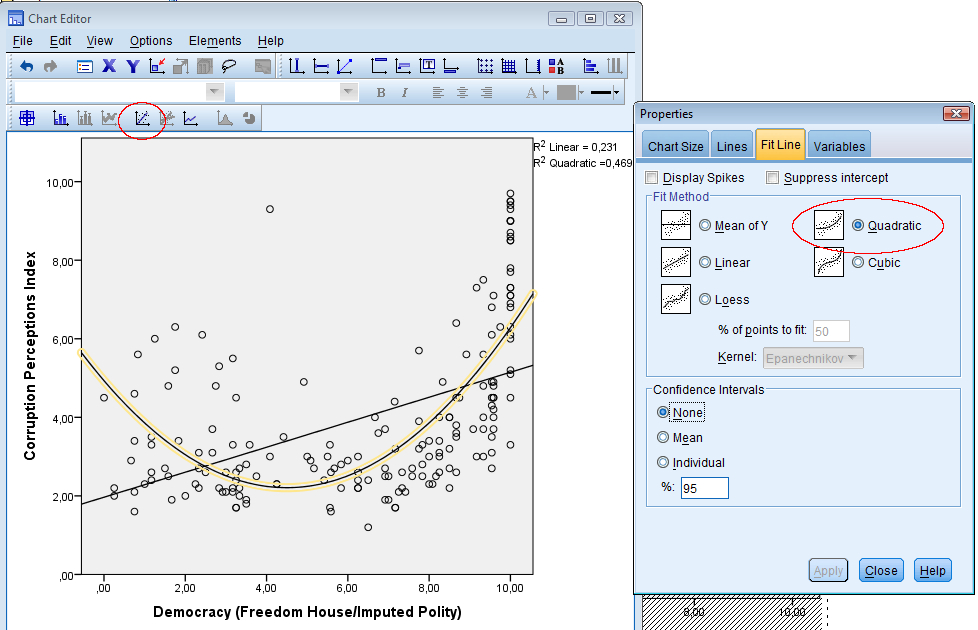Image resolution: width=978 pixels, height=630 pixels.
Task: Select the X axis icon
Action: pos(109,67)
